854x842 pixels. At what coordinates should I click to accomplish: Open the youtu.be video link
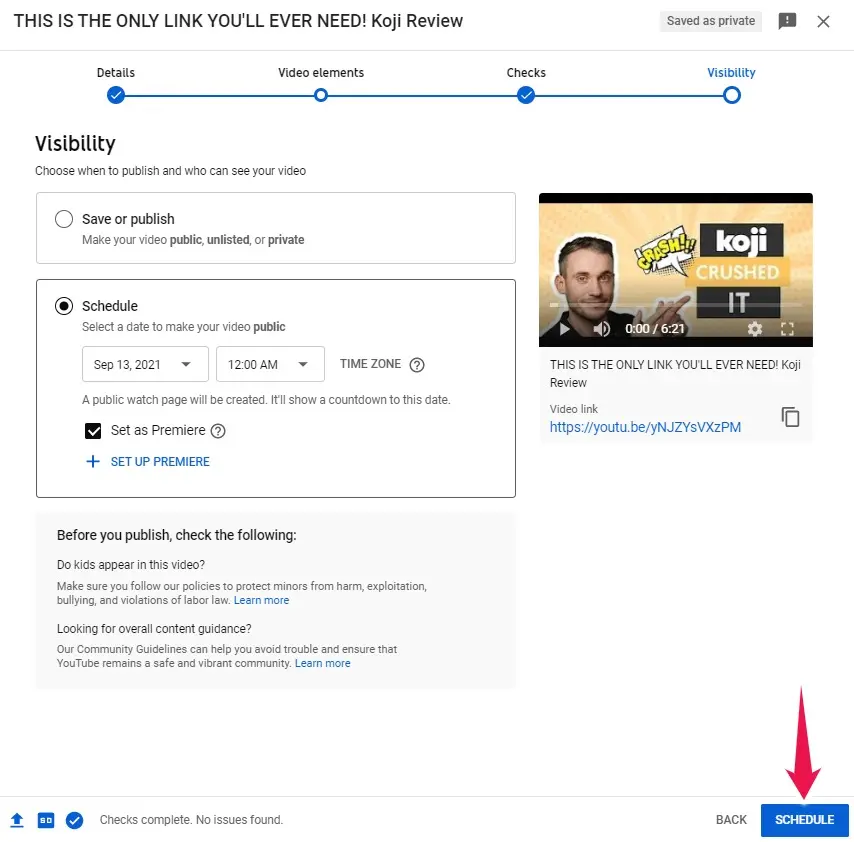pyautogui.click(x=645, y=427)
